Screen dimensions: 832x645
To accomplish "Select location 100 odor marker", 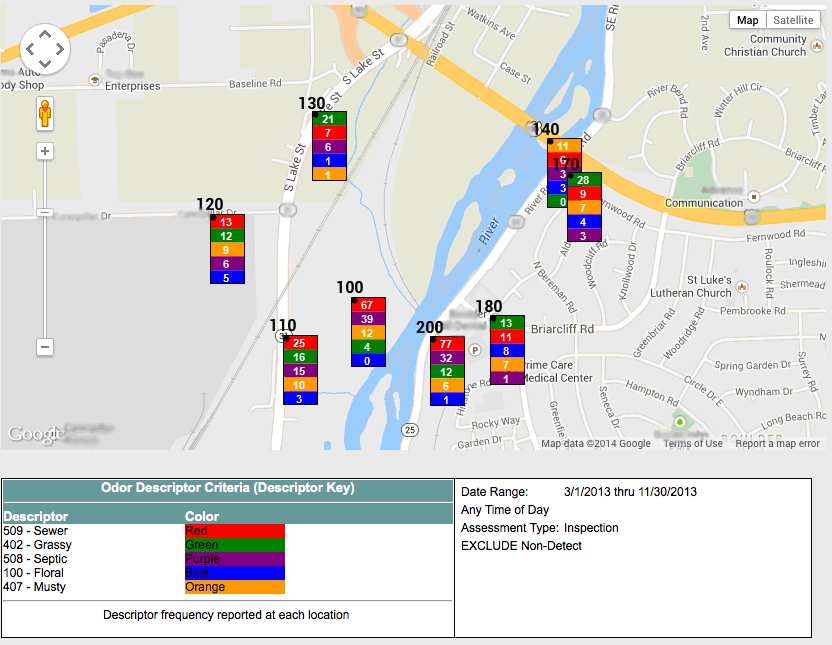I will pyautogui.click(x=368, y=332).
